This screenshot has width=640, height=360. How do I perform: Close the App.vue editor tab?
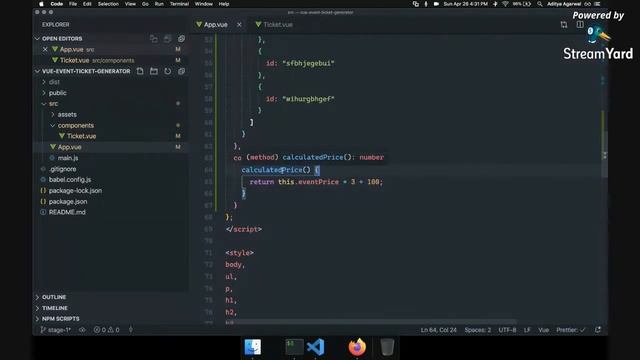point(239,24)
